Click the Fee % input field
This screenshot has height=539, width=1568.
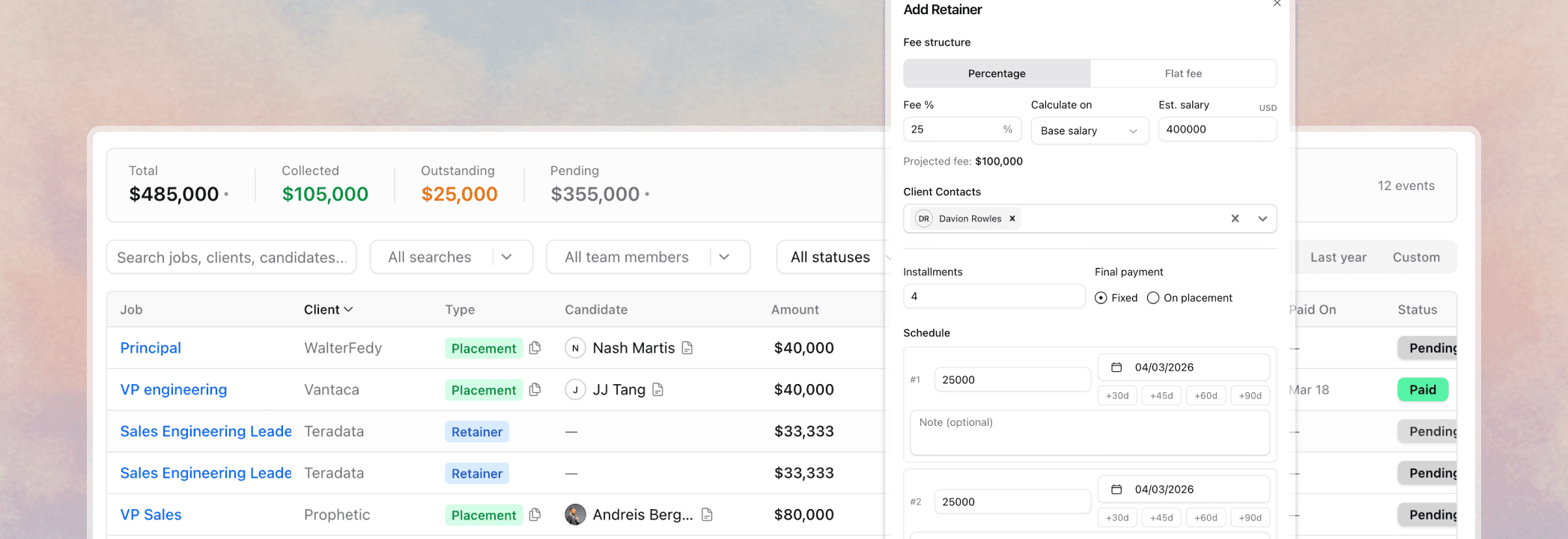(x=962, y=130)
